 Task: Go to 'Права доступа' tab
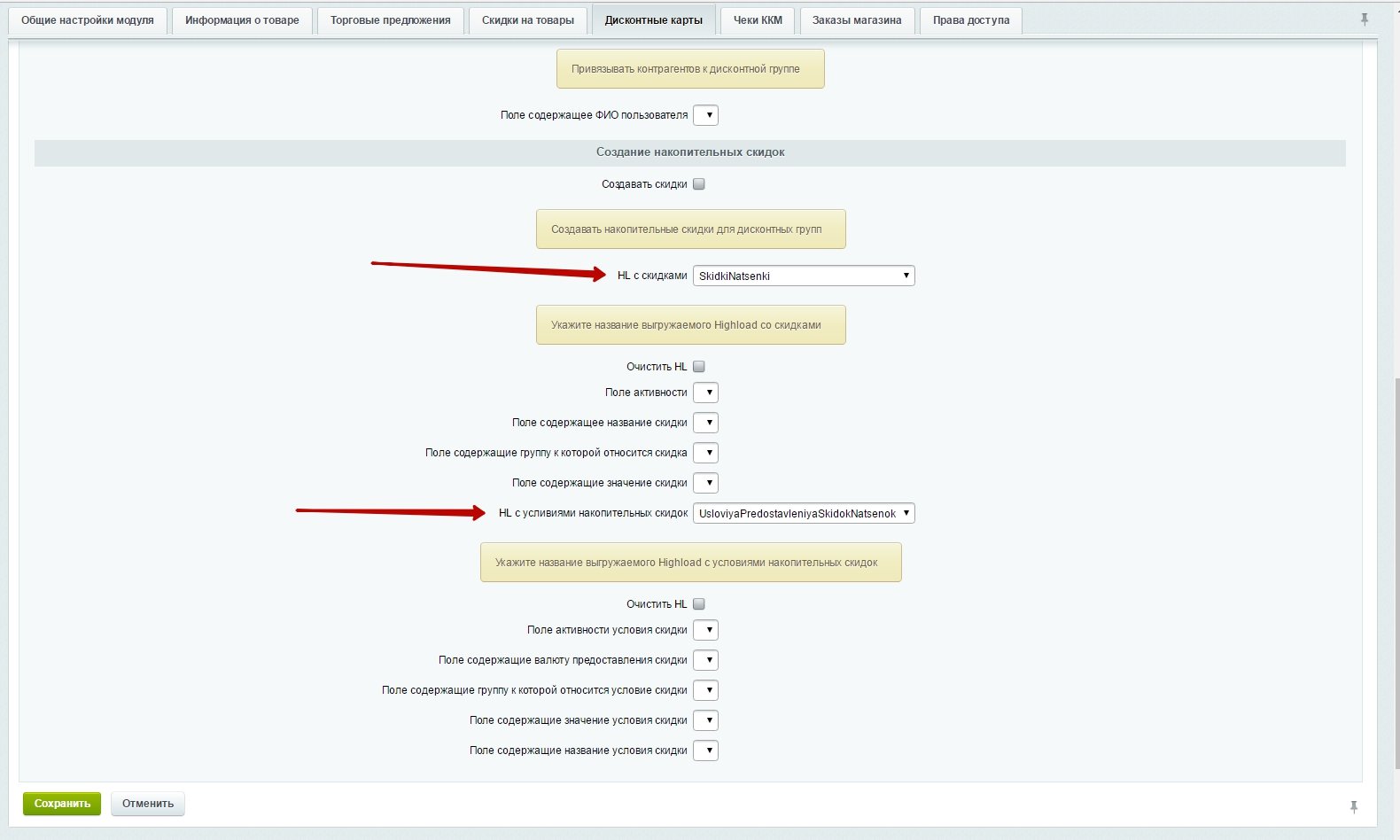970,20
